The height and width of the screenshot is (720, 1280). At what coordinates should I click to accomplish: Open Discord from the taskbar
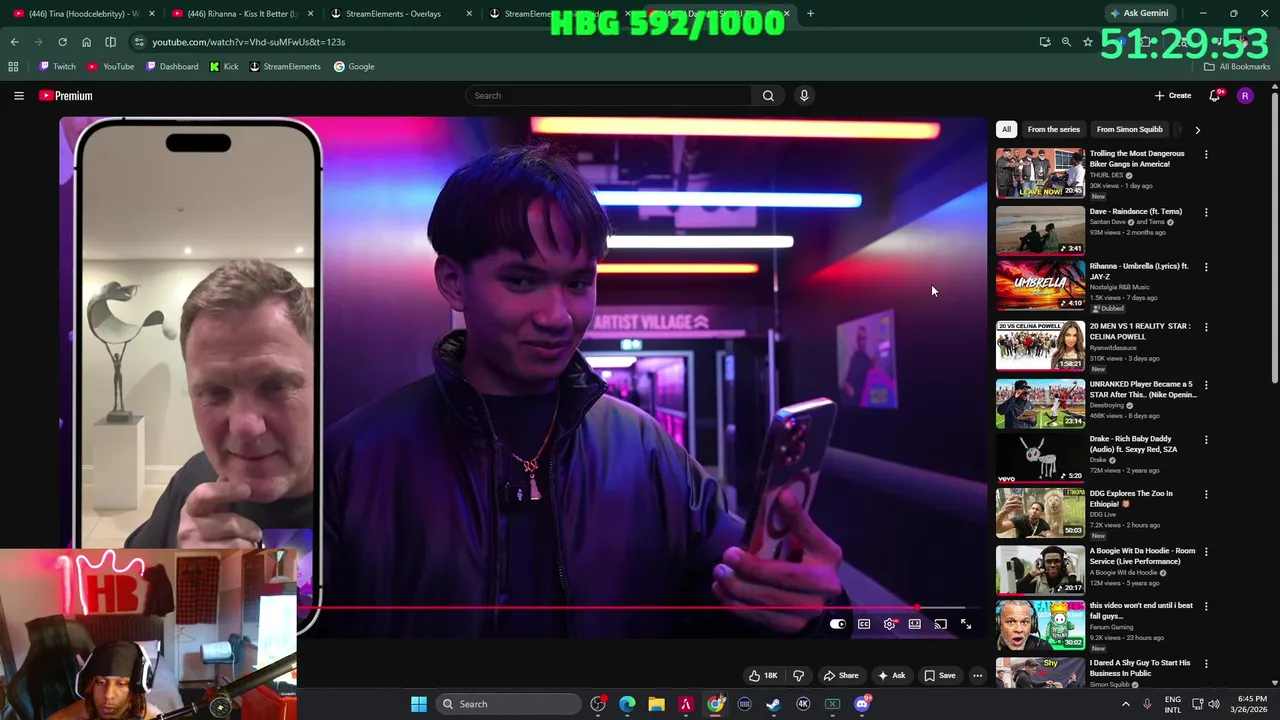862,704
